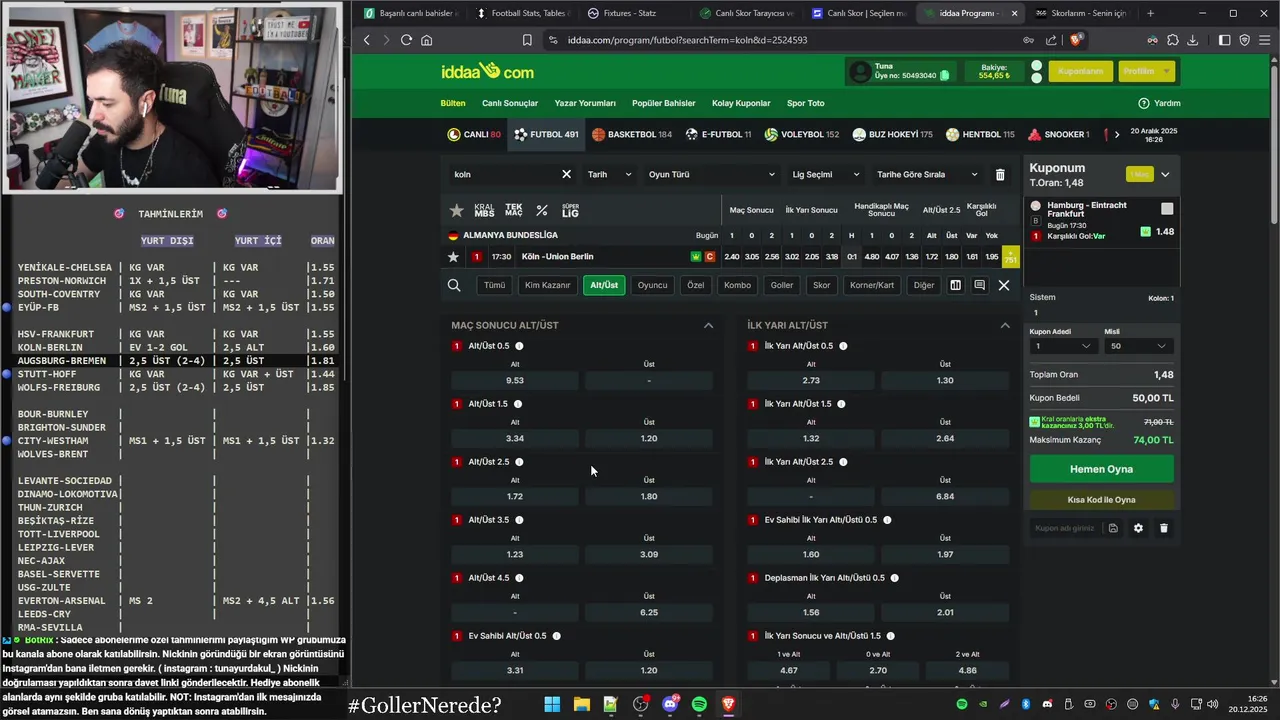Open the Oyun Türü dropdown
This screenshot has height=720, width=1280.
point(711,174)
